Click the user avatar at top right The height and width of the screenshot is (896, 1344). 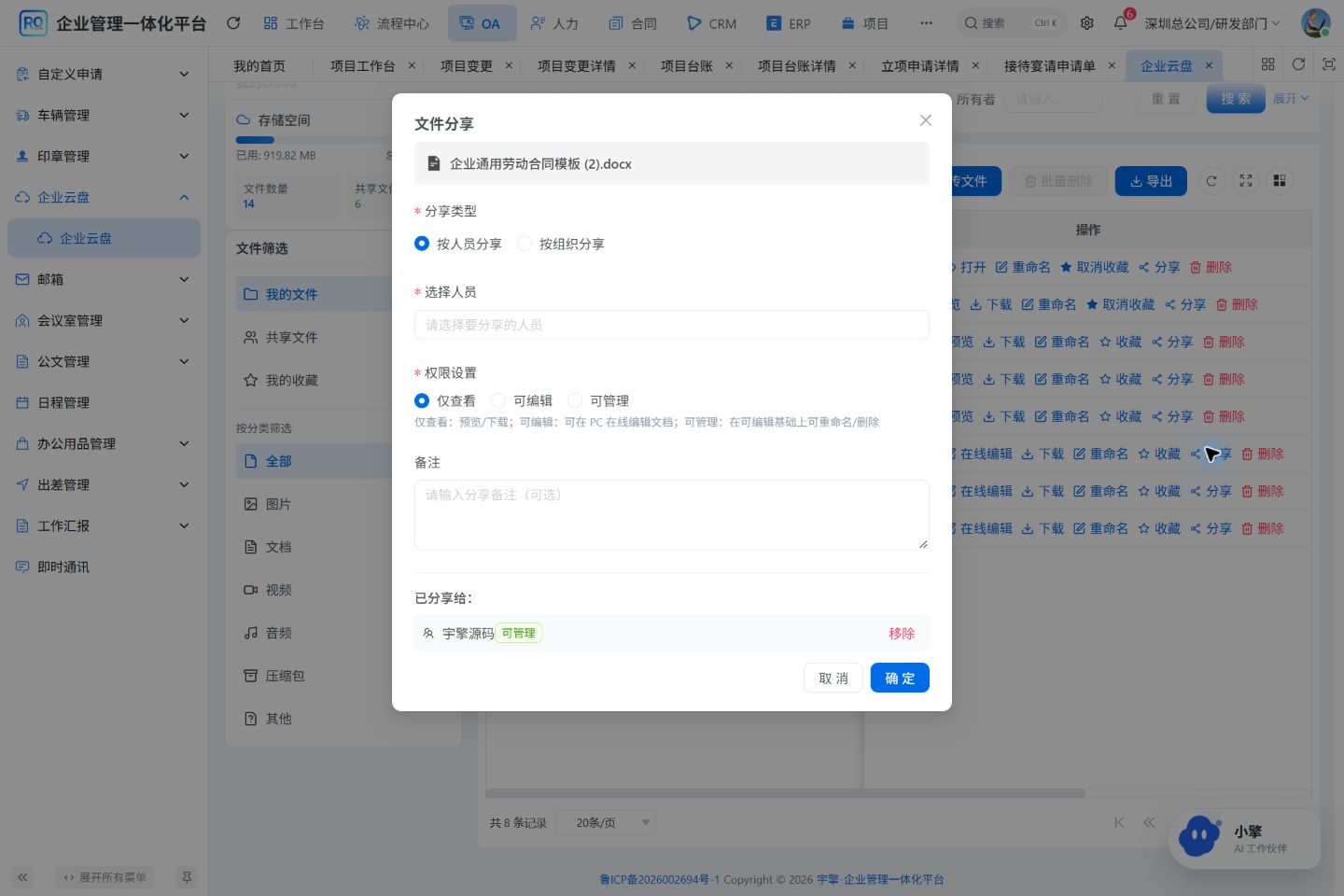(1316, 23)
